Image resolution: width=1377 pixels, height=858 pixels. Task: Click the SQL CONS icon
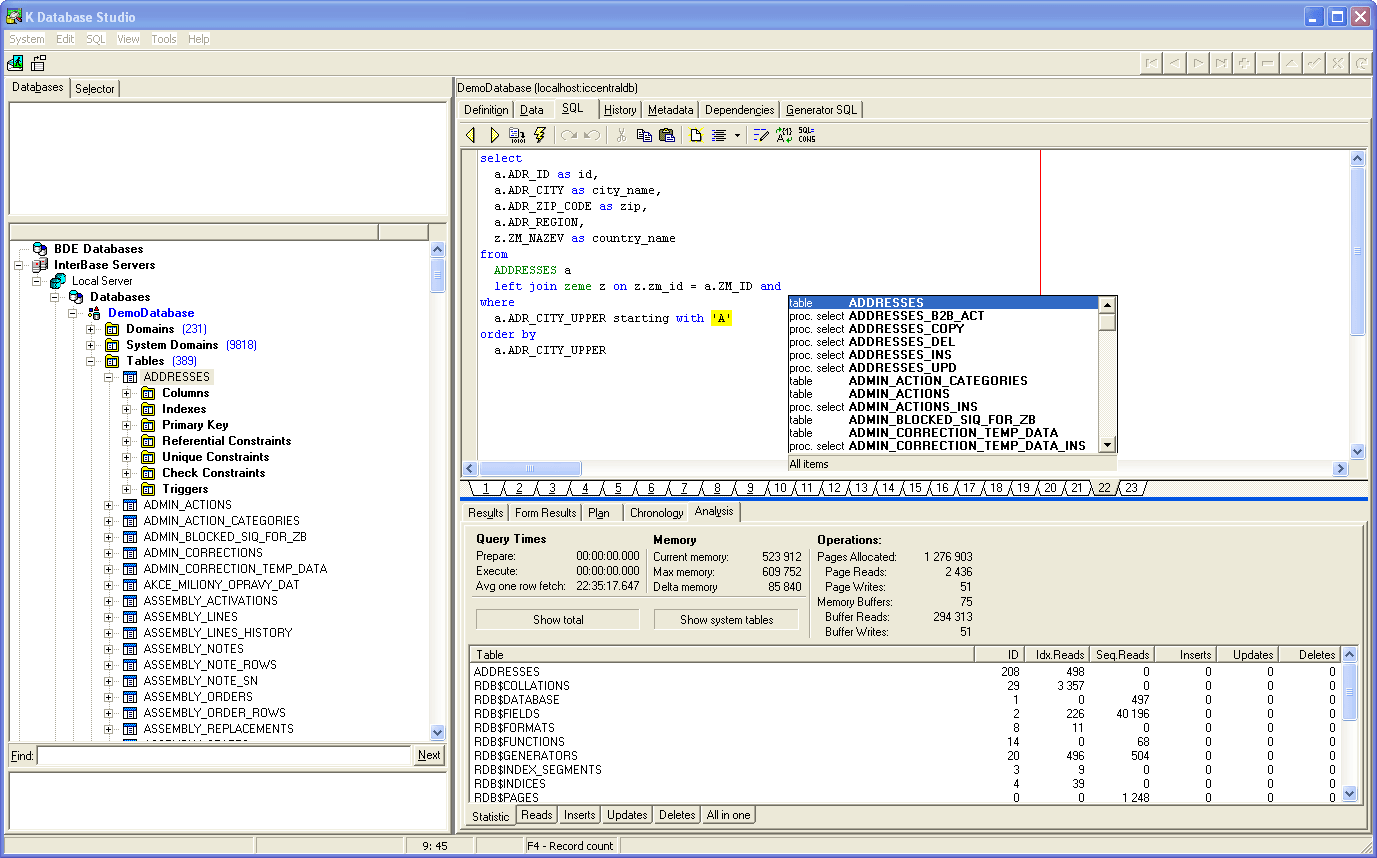tap(806, 135)
